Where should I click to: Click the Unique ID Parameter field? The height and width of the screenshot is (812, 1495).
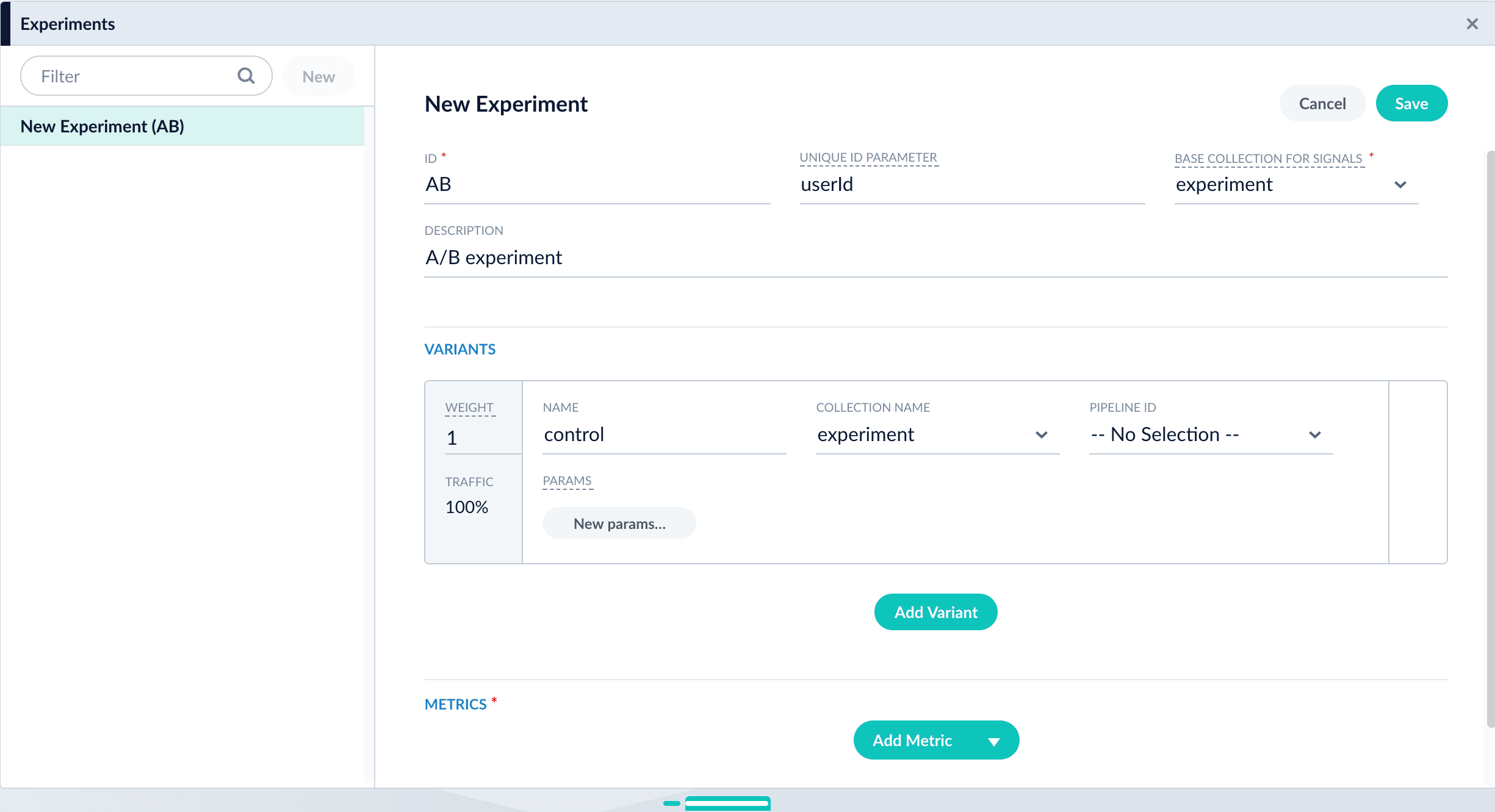pos(971,185)
